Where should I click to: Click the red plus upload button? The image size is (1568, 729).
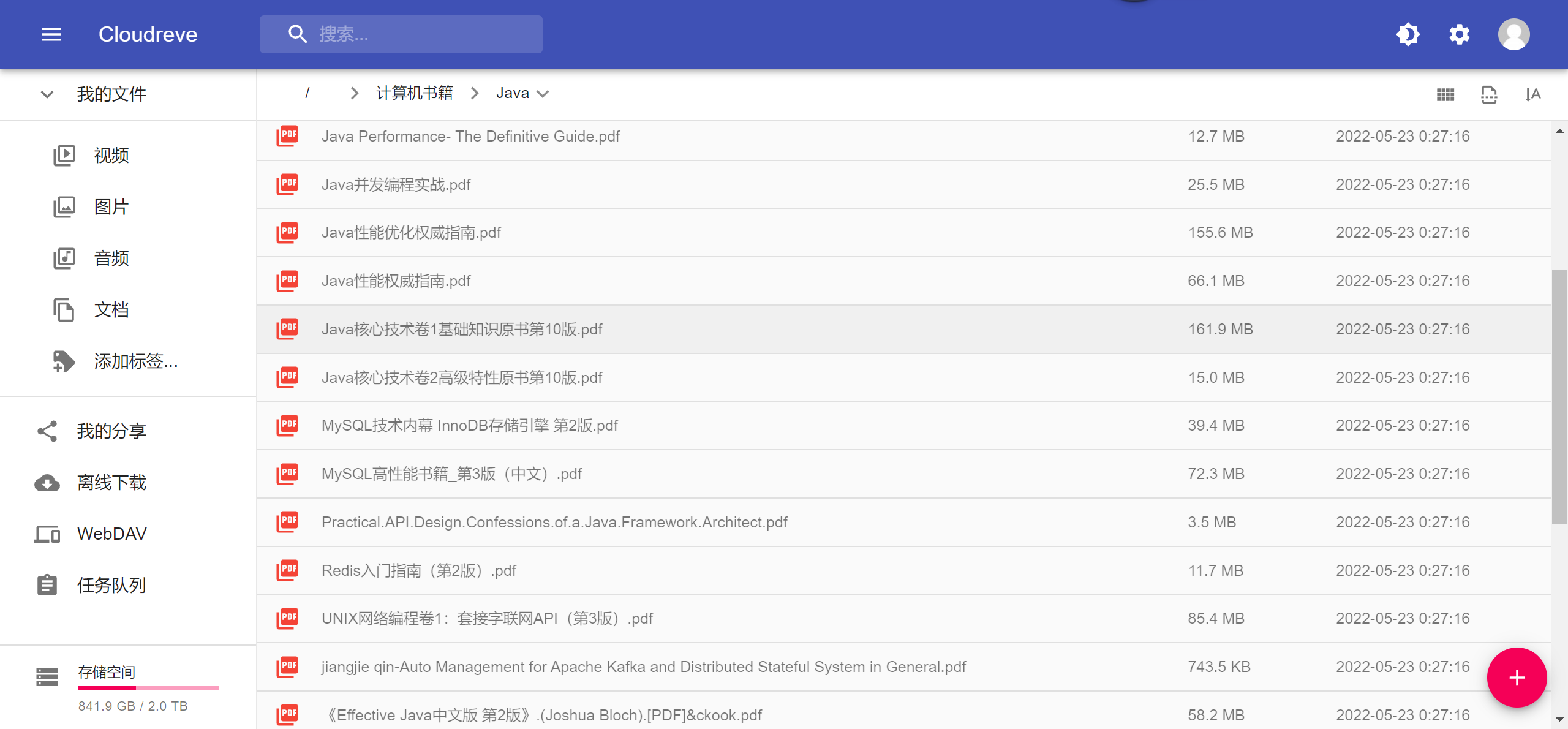pos(1517,678)
